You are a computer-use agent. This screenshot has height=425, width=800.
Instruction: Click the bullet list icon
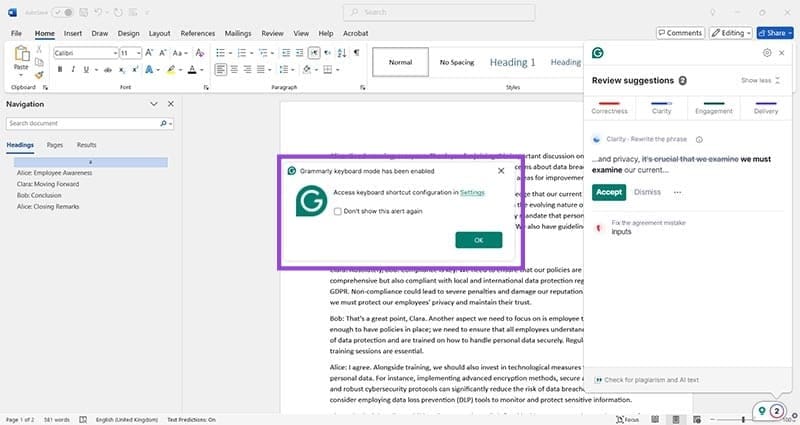coord(218,52)
